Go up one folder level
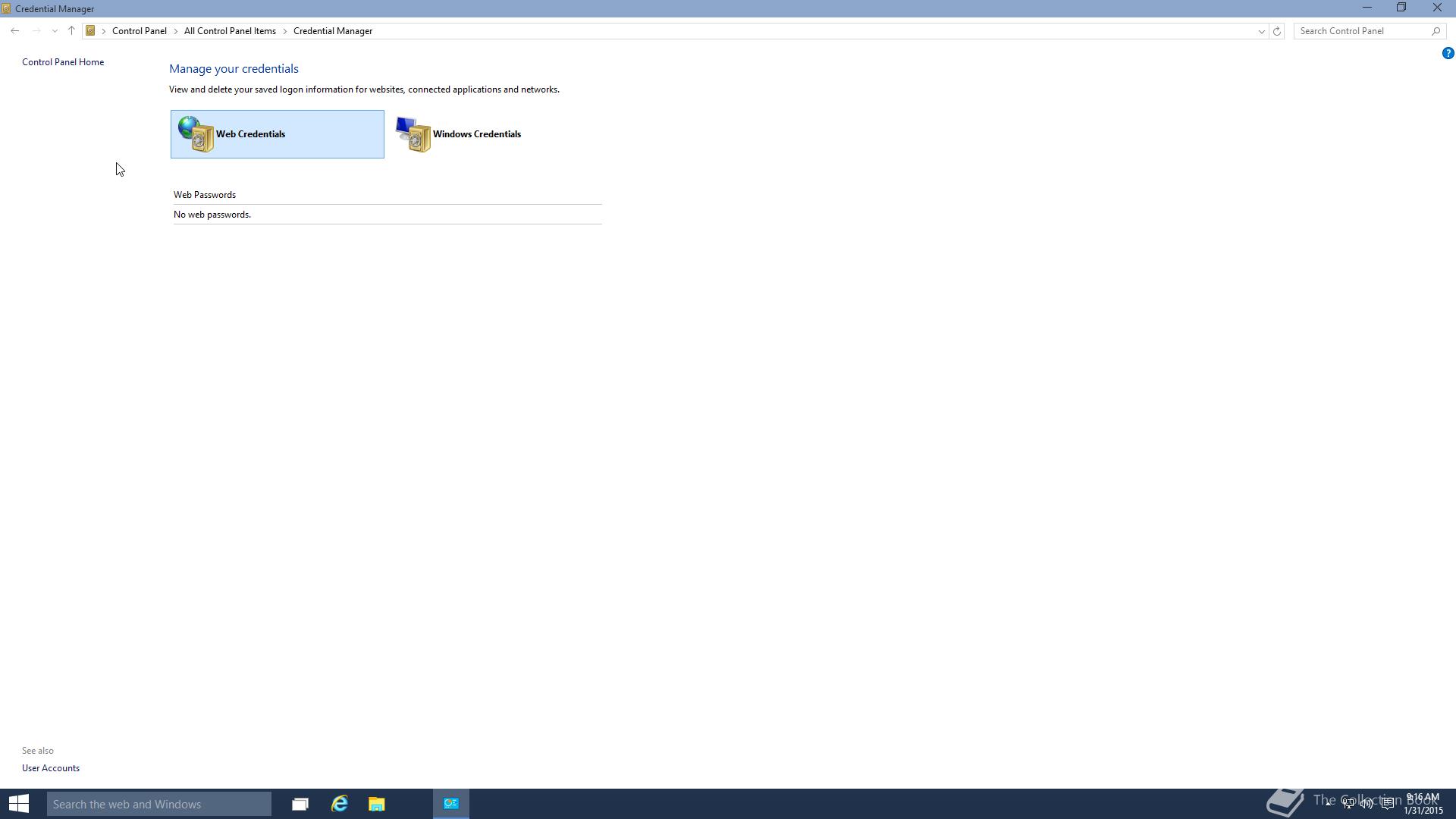 click(x=71, y=31)
